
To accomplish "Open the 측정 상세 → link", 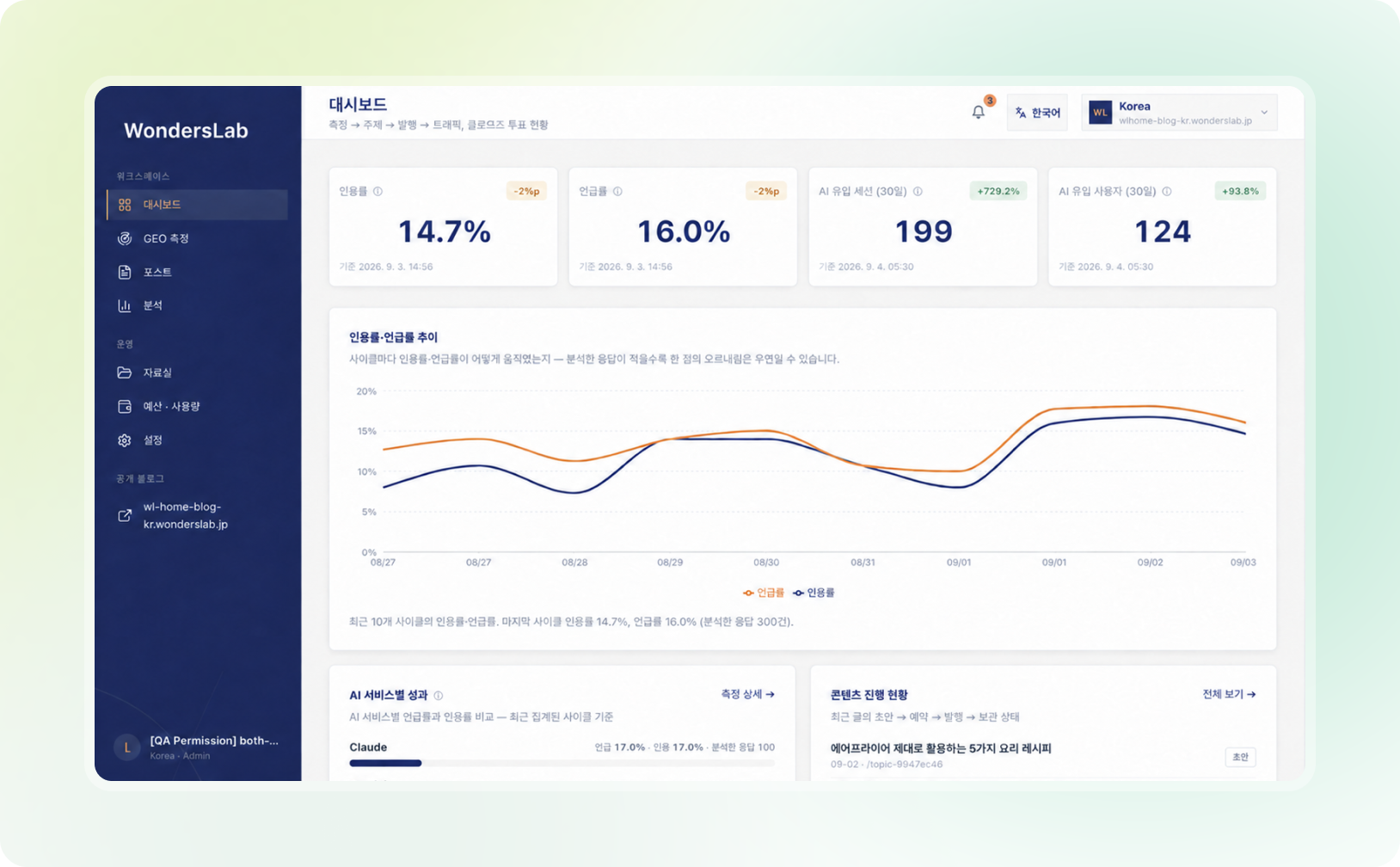I will coord(747,694).
